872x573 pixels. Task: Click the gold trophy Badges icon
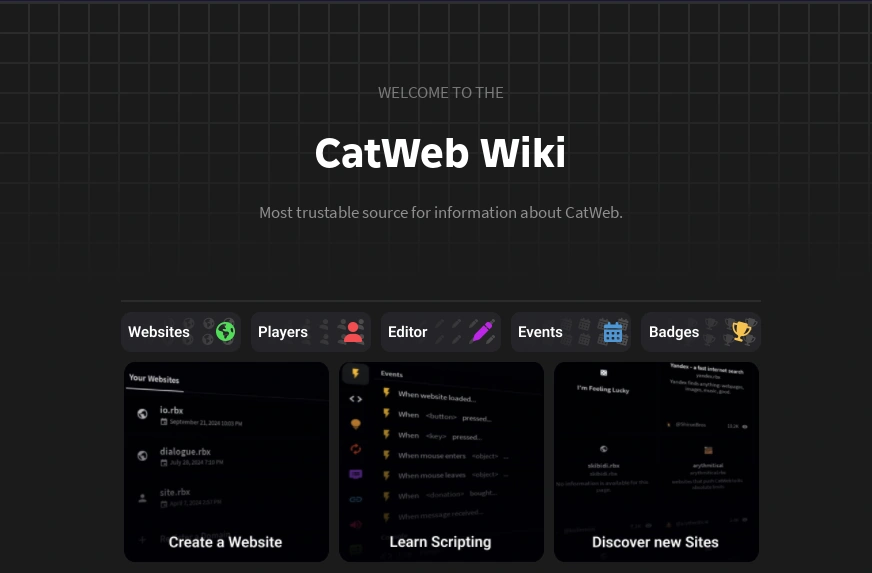click(x=741, y=331)
